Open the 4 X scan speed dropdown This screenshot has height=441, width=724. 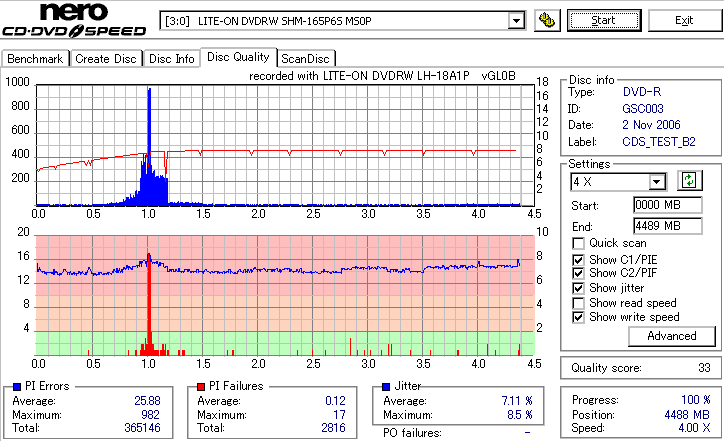tap(656, 182)
